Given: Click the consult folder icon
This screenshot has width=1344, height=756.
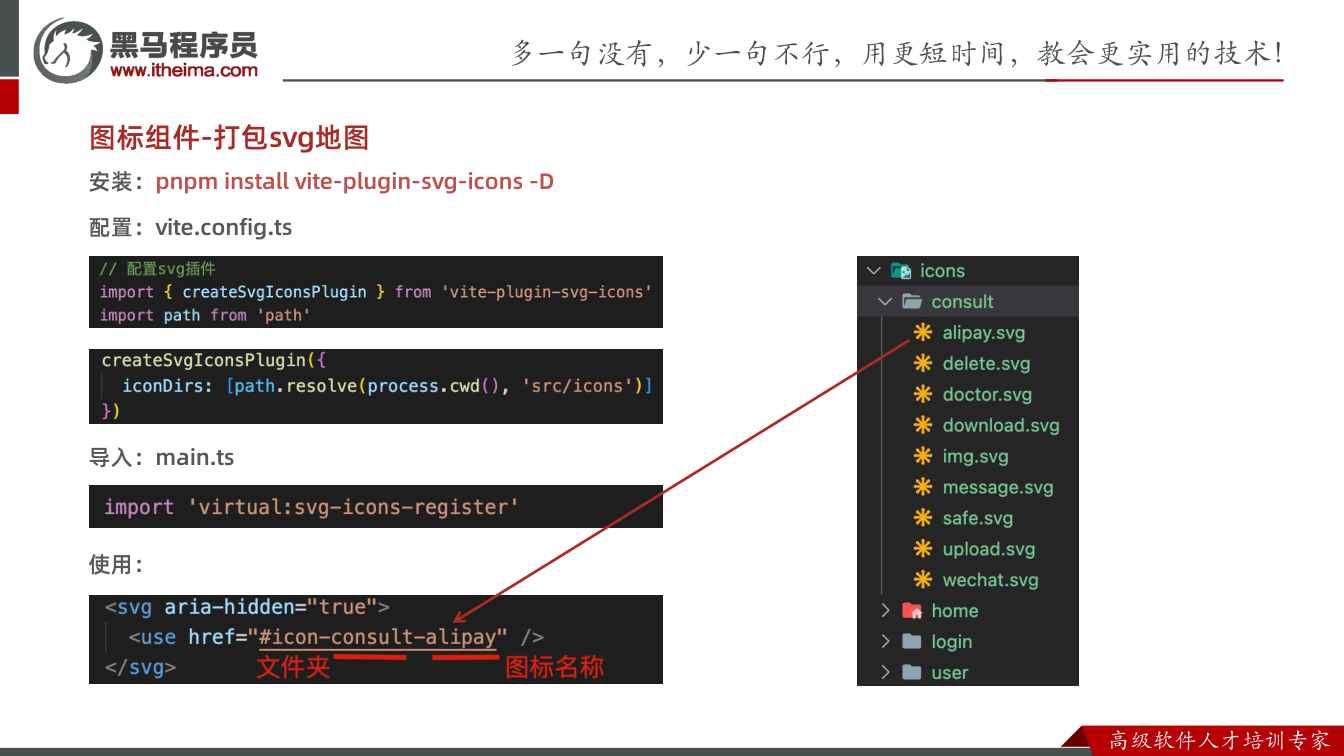Looking at the screenshot, I should (x=912, y=302).
